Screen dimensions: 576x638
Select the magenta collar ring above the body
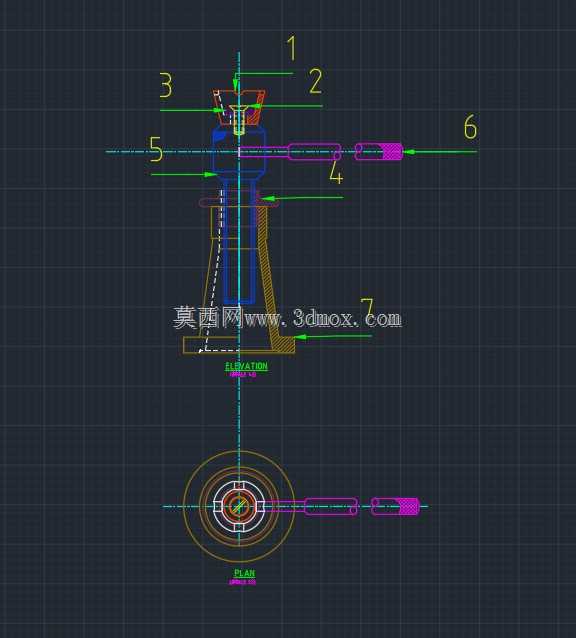239,202
